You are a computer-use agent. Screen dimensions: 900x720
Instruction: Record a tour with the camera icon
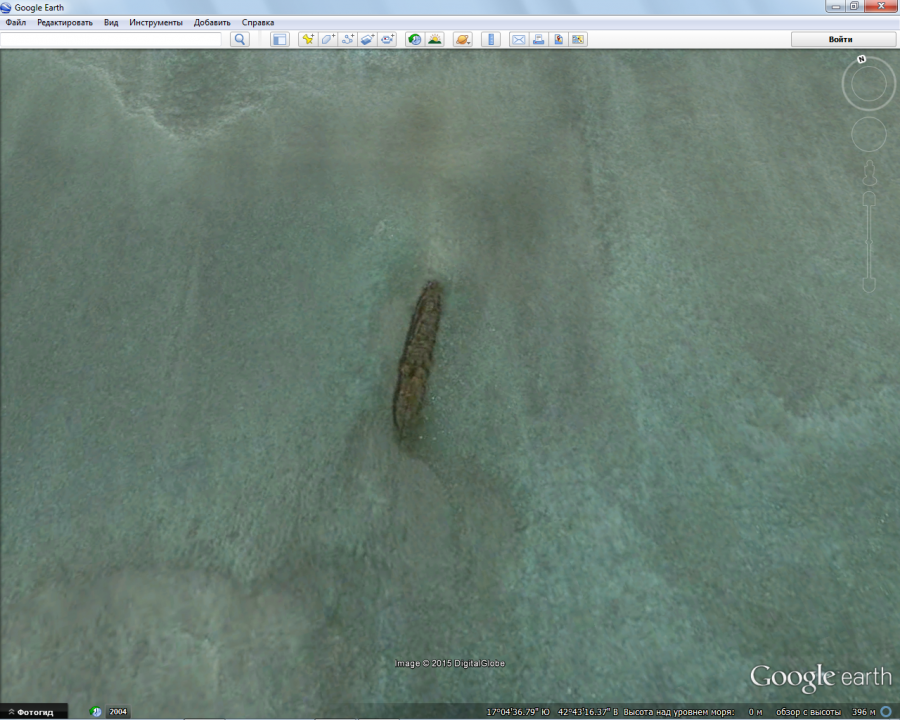[387, 39]
